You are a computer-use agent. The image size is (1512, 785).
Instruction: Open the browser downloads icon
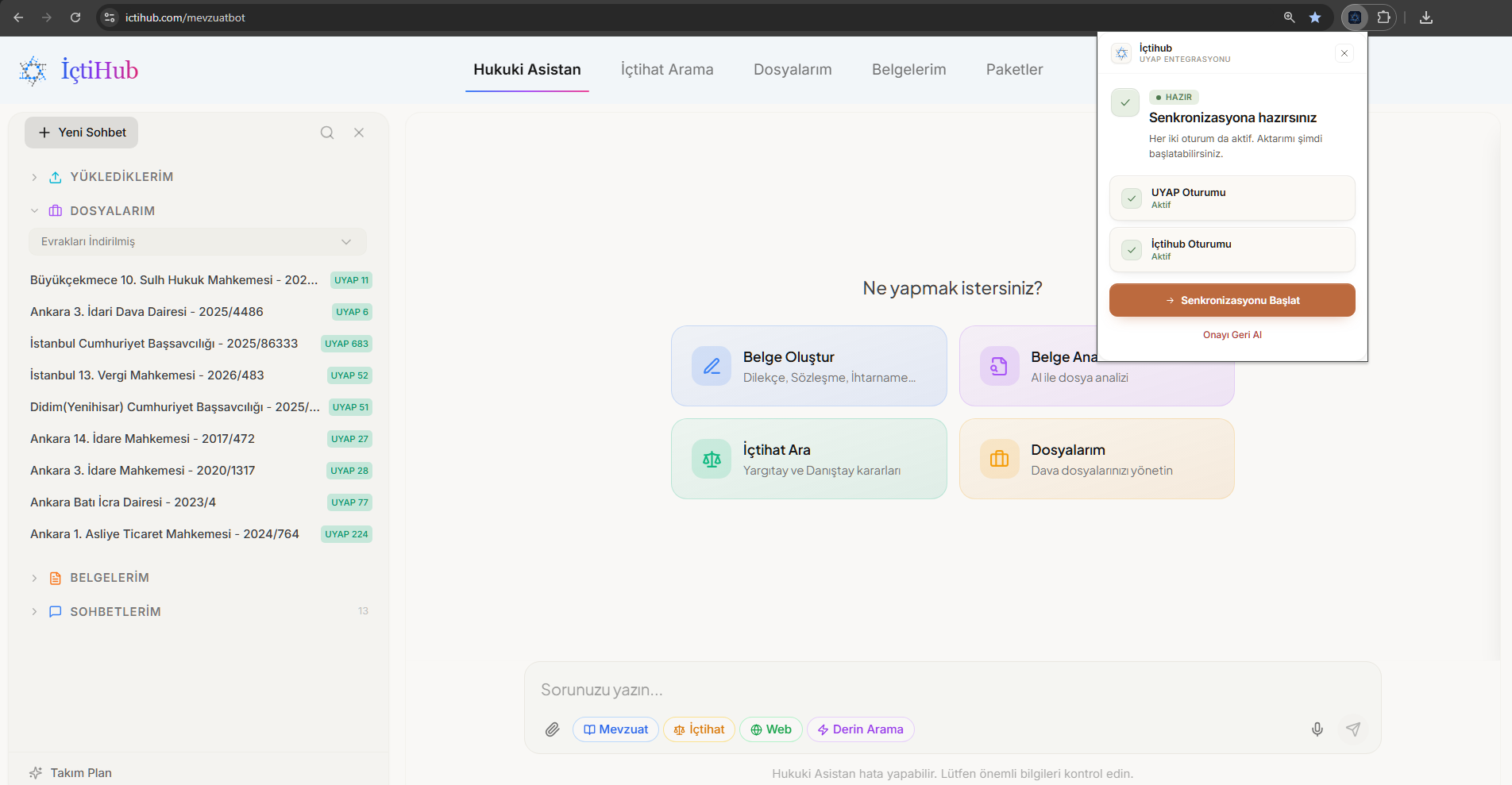tap(1426, 17)
